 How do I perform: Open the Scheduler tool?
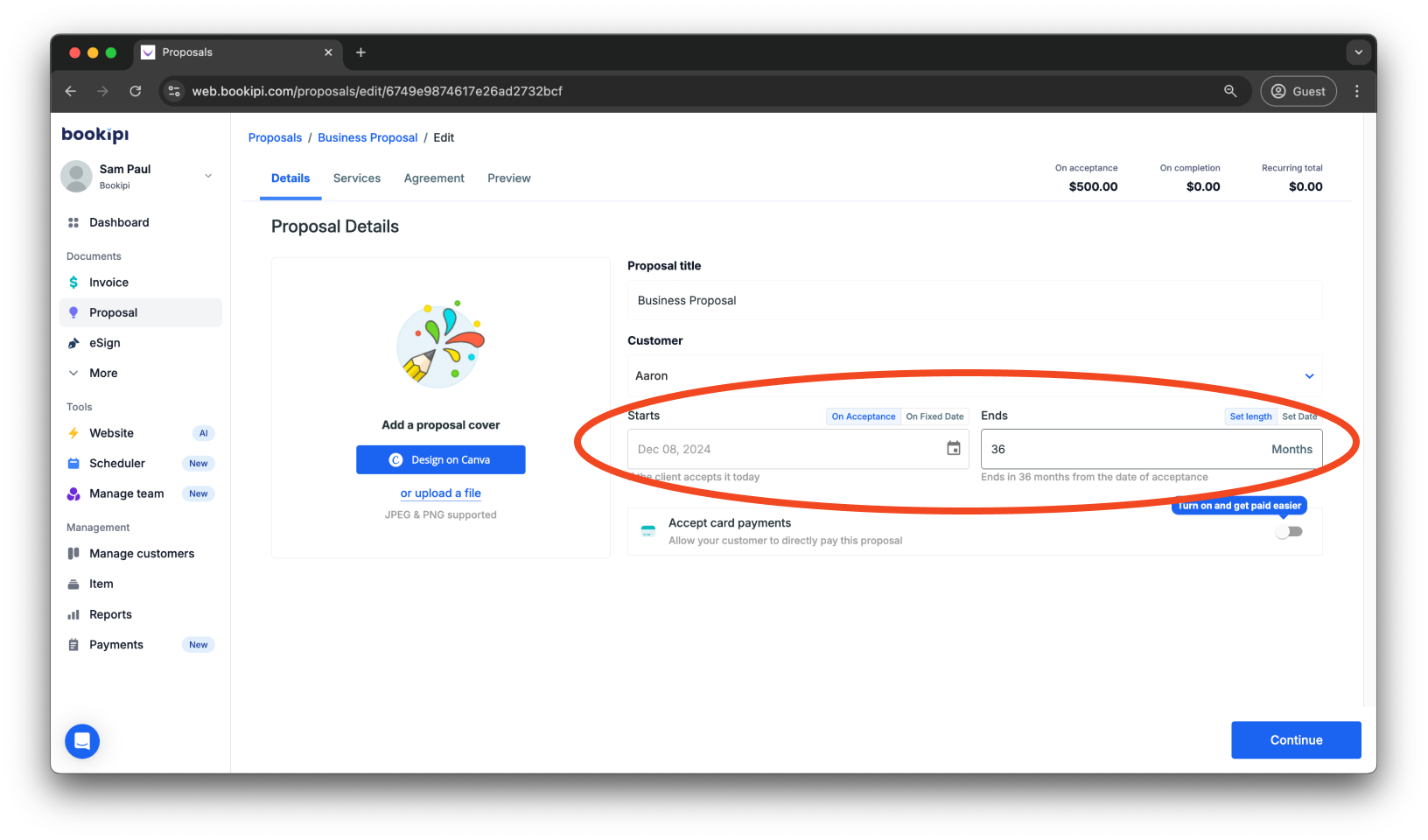pyautogui.click(x=117, y=463)
